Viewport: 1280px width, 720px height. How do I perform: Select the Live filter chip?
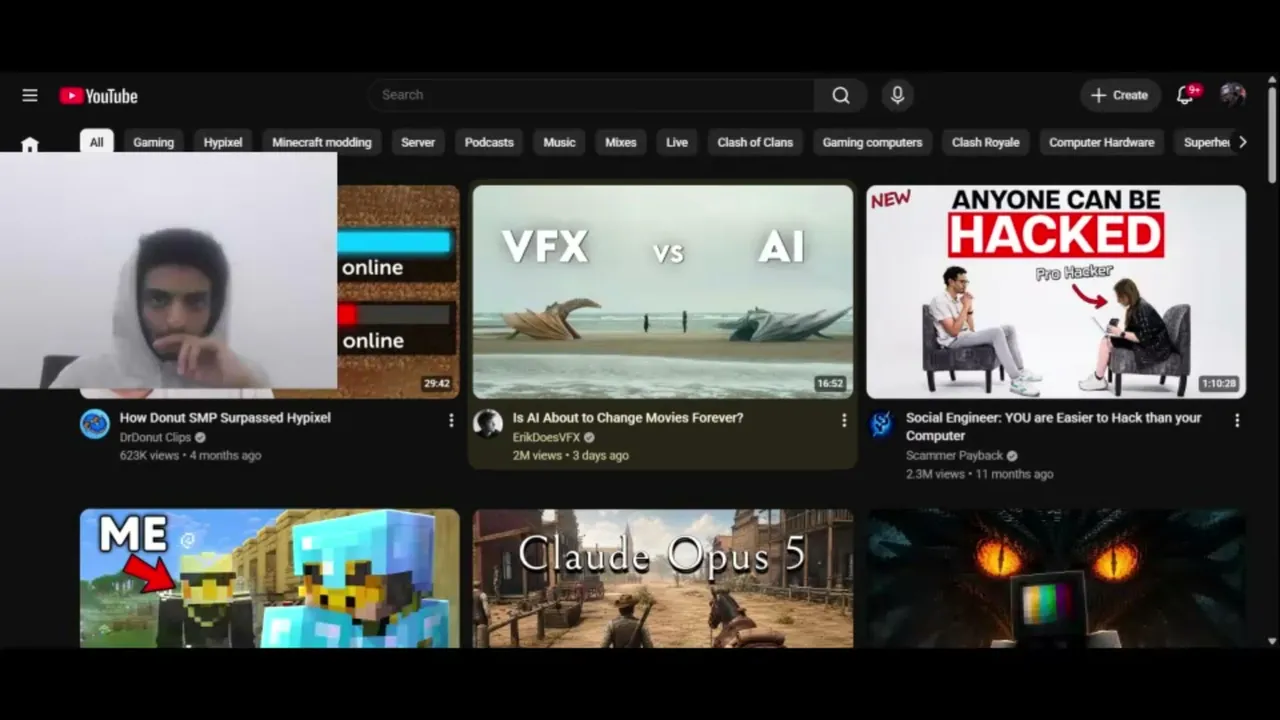click(x=677, y=142)
